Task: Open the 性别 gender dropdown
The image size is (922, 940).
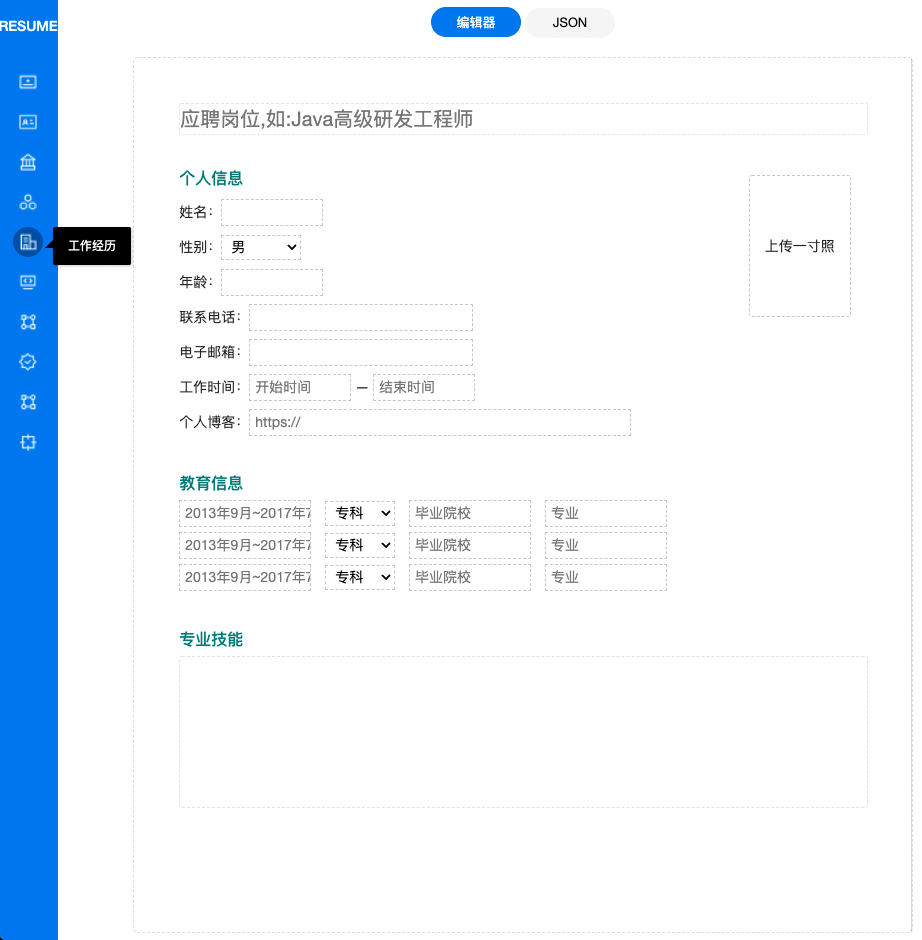Action: tap(260, 247)
